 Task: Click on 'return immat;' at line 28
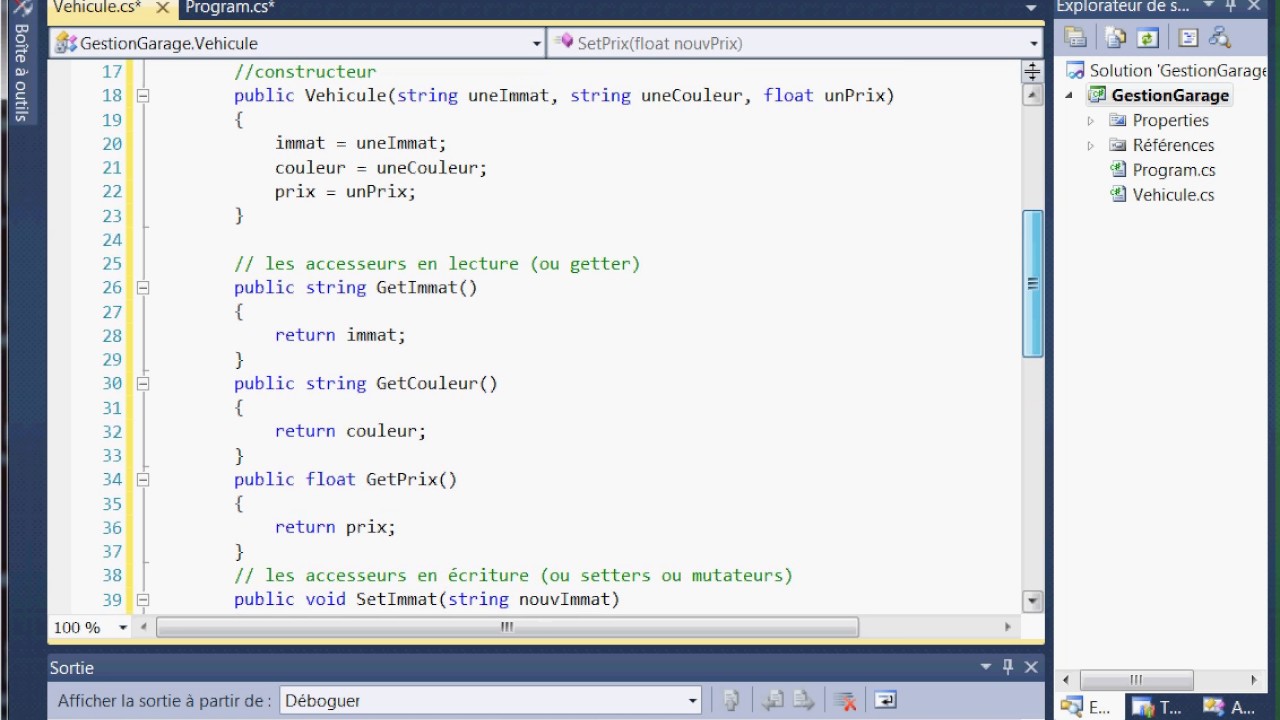(x=340, y=336)
